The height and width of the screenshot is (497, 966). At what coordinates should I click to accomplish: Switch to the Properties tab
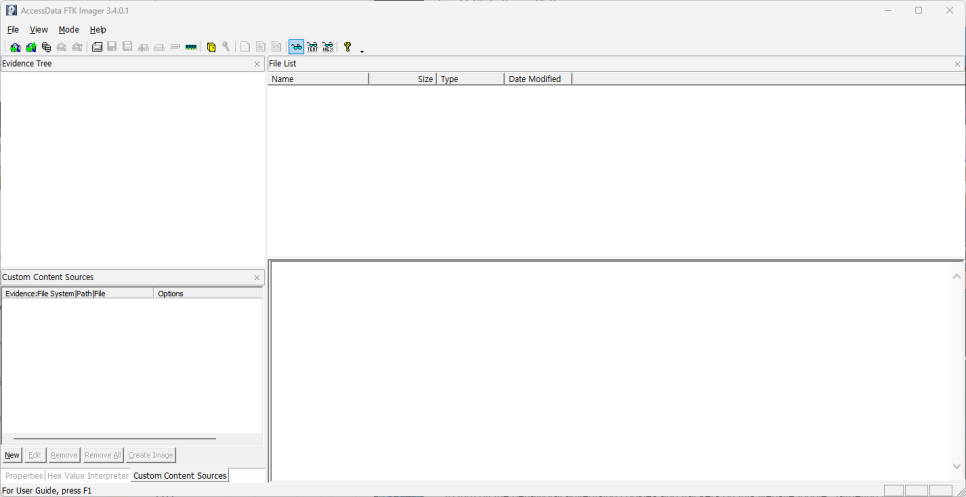[x=24, y=475]
